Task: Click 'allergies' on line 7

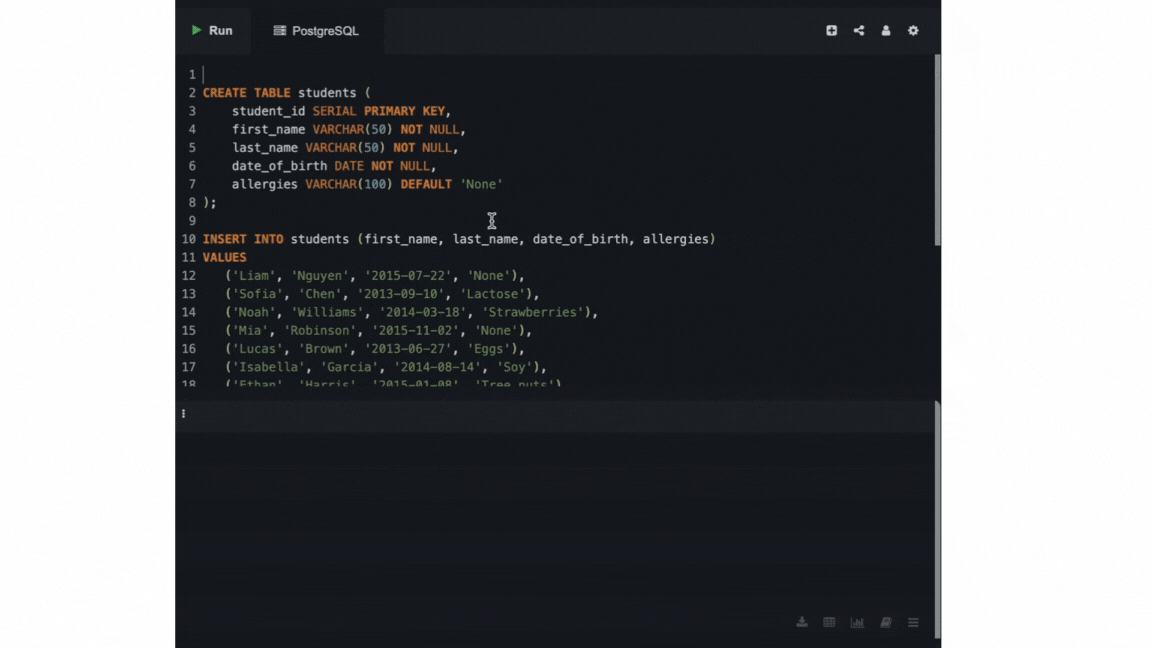Action: [264, 184]
